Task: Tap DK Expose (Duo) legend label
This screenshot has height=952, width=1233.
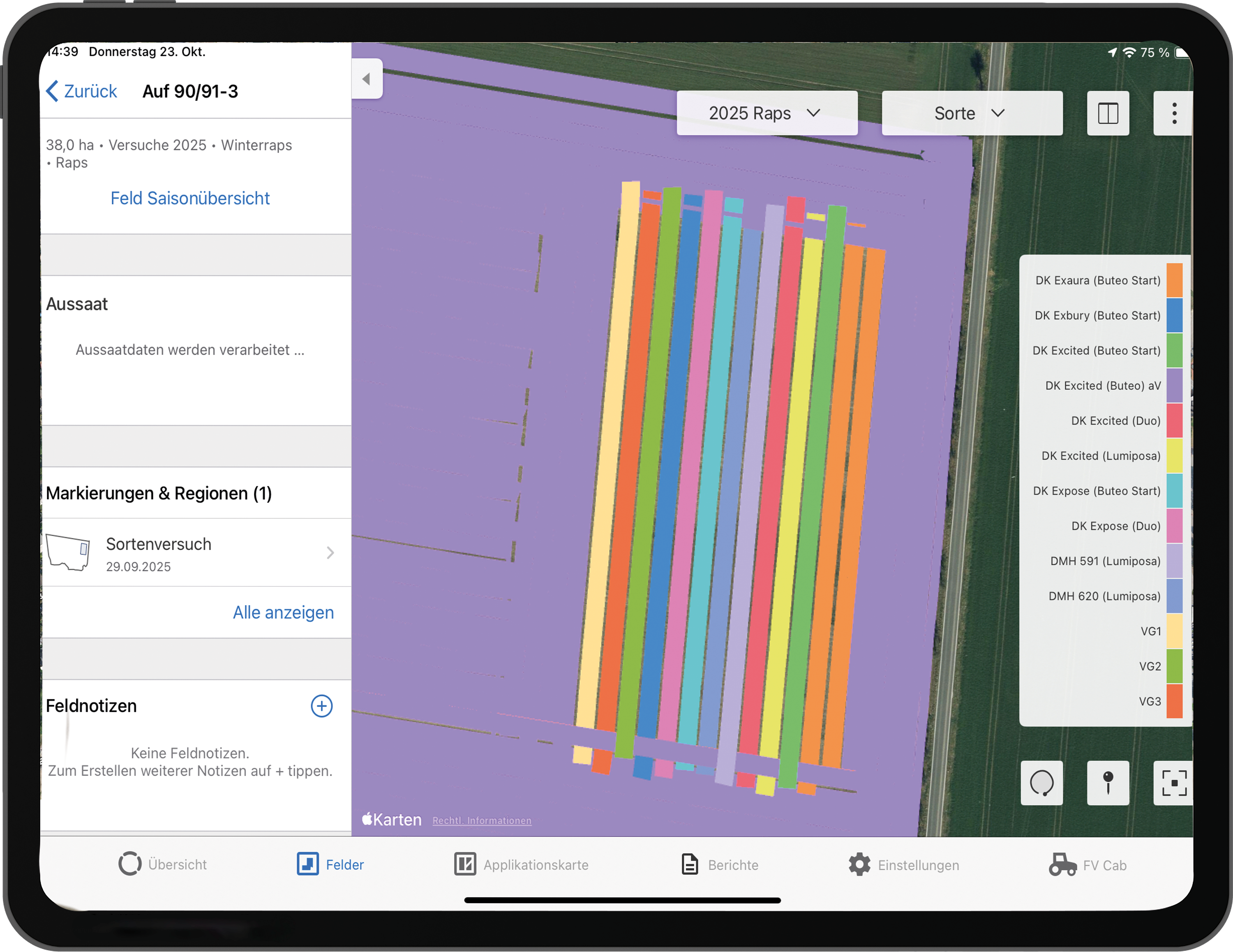Action: tap(1115, 526)
